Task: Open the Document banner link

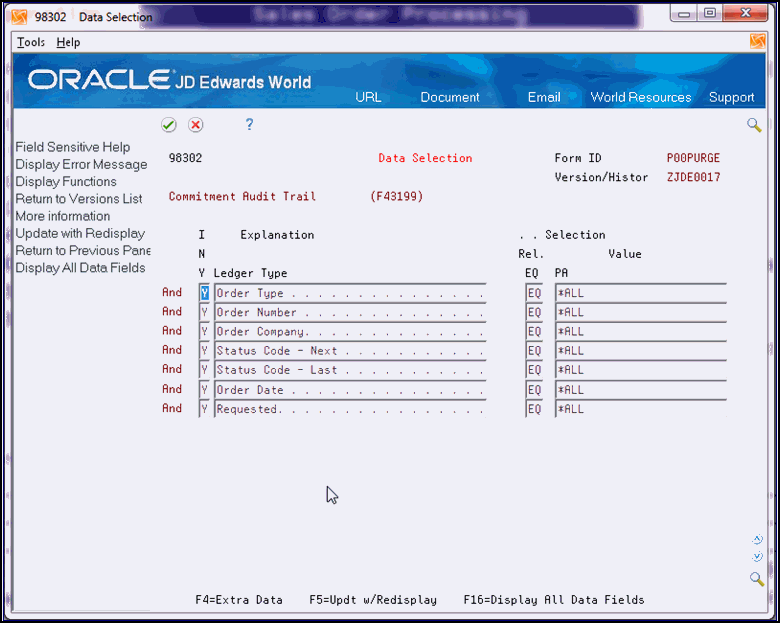Action: [450, 97]
